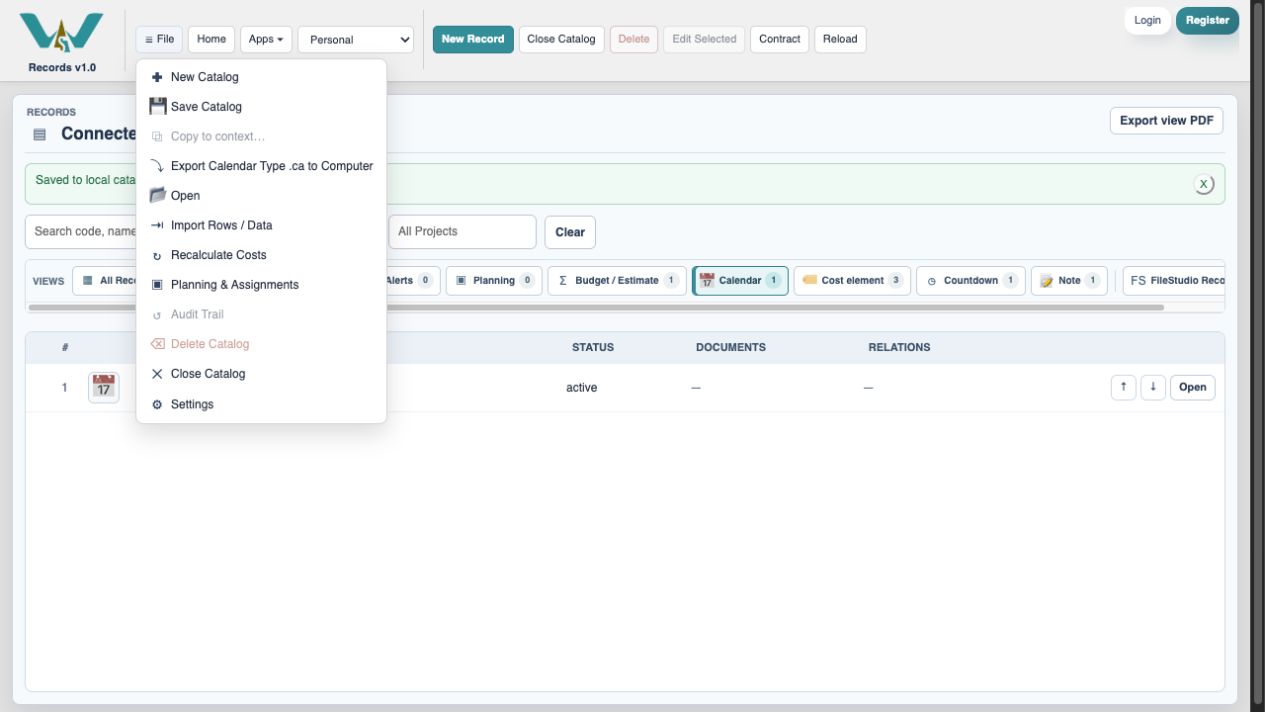Open the All Projects filter

point(462,231)
